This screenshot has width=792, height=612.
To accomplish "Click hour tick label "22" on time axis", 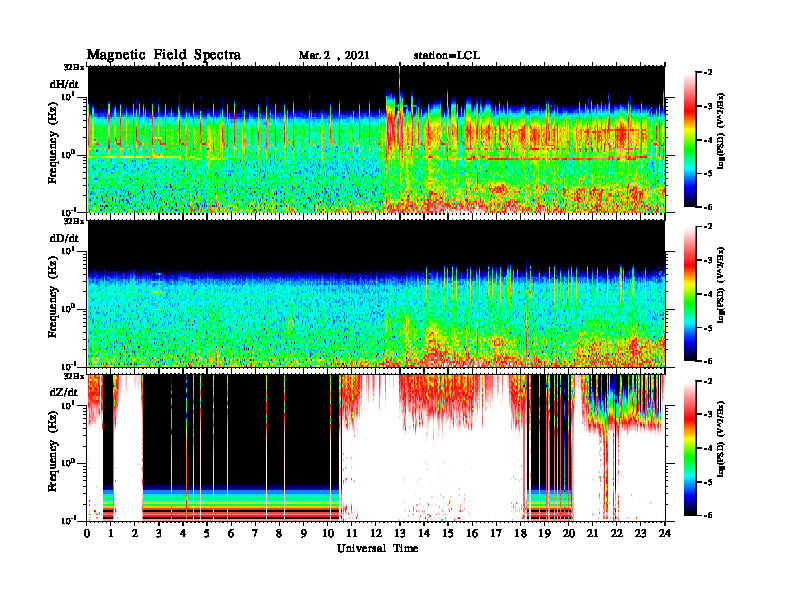I will (616, 533).
